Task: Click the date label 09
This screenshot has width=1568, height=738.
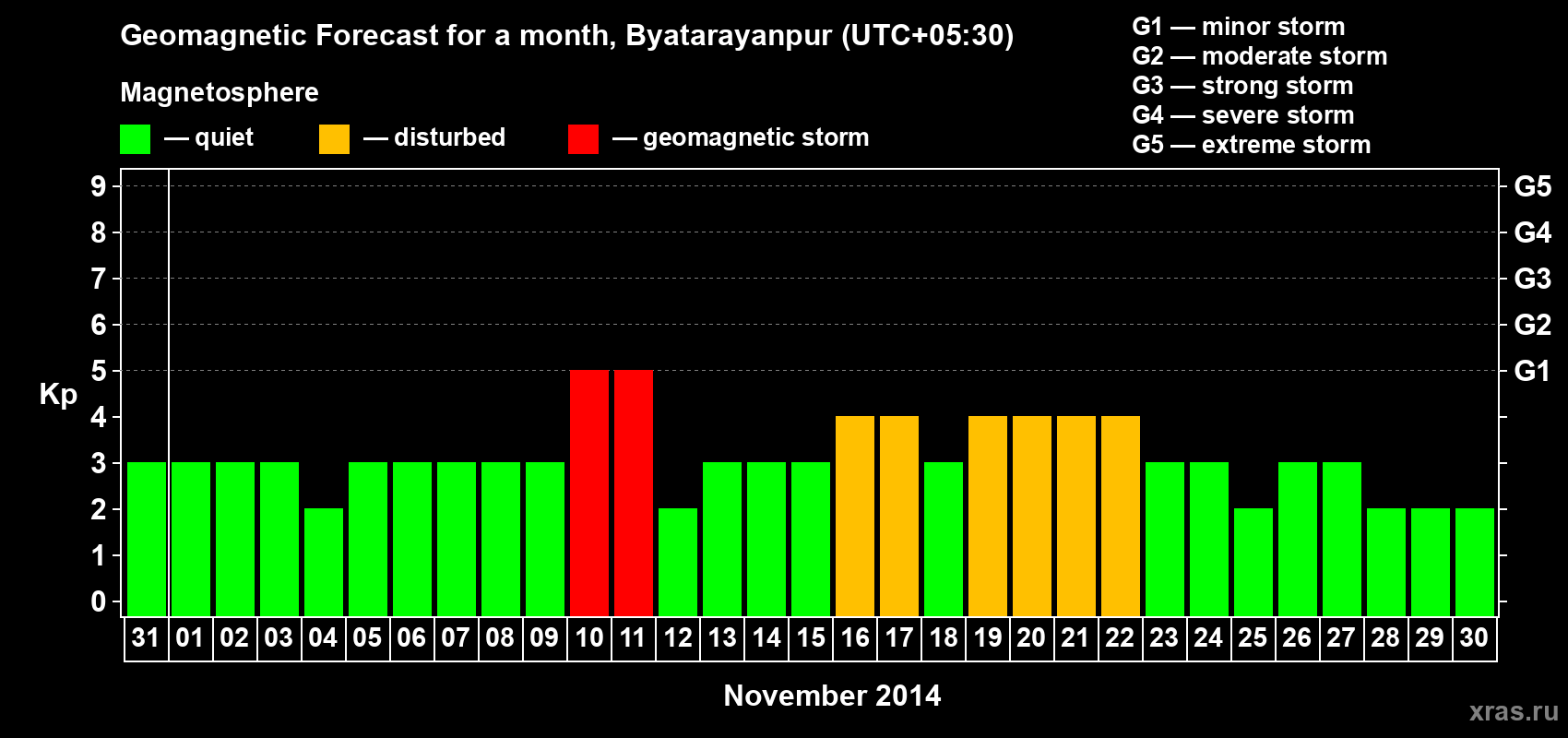Action: coord(544,637)
